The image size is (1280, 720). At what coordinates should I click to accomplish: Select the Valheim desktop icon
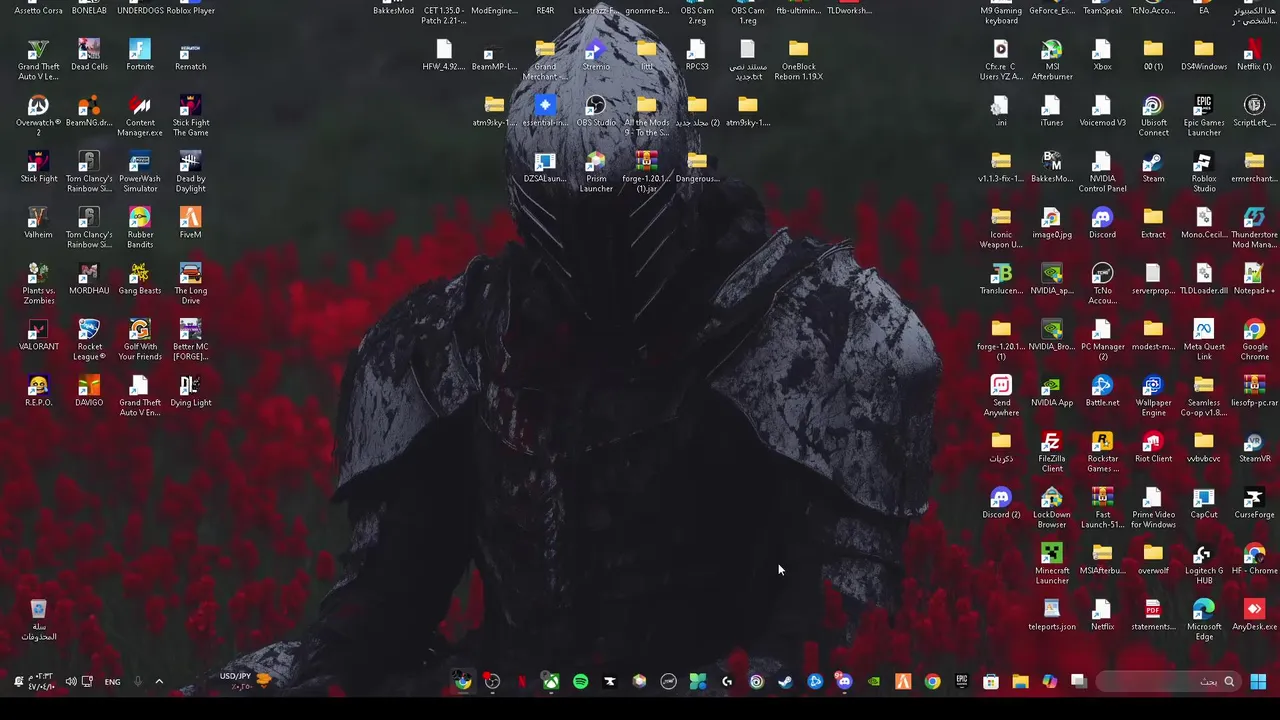[38, 223]
